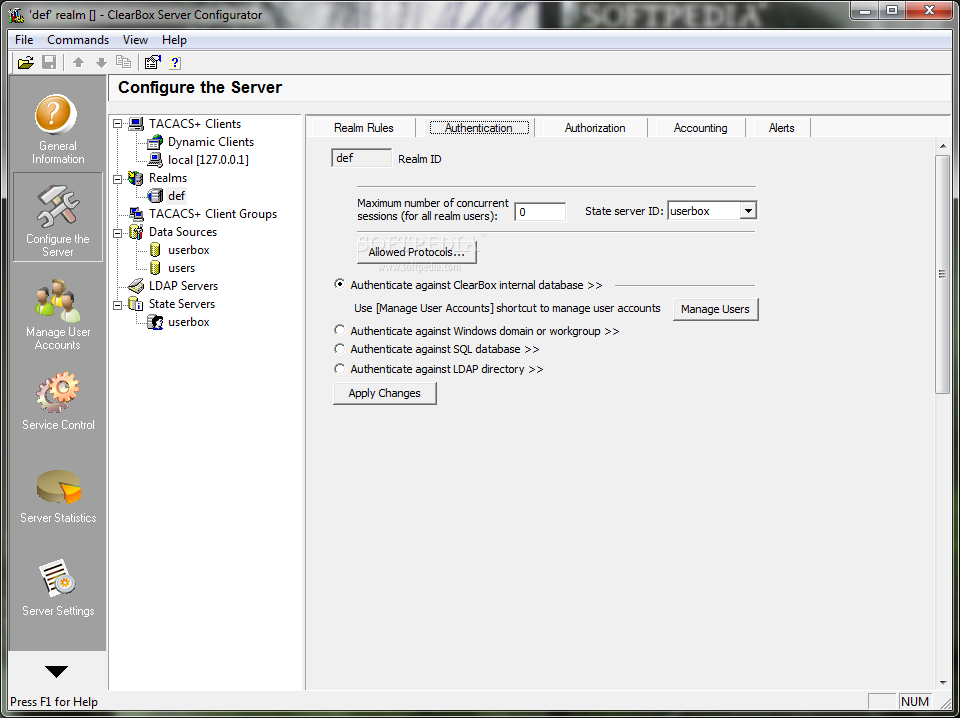Switch to the Alerts tab

(x=781, y=128)
